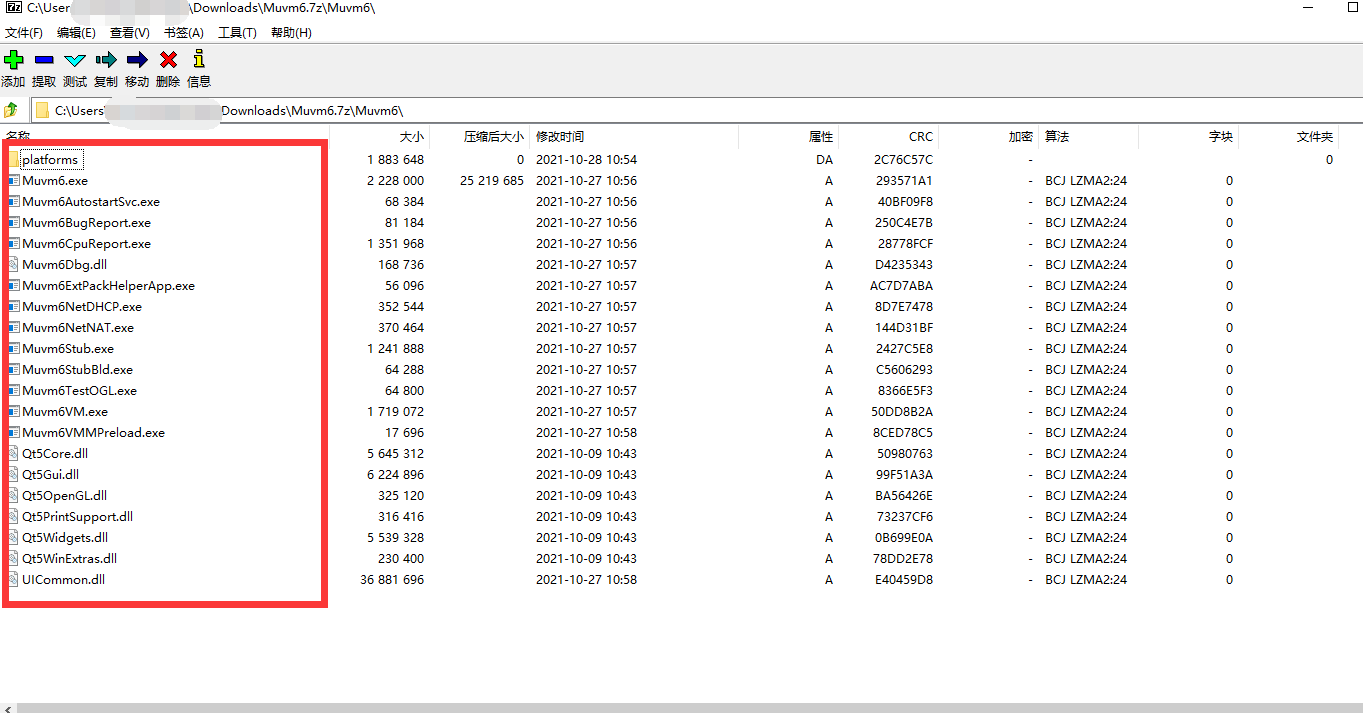1363x713 pixels.
Task: Click the 6 224 896 size value
Action: tap(395, 475)
